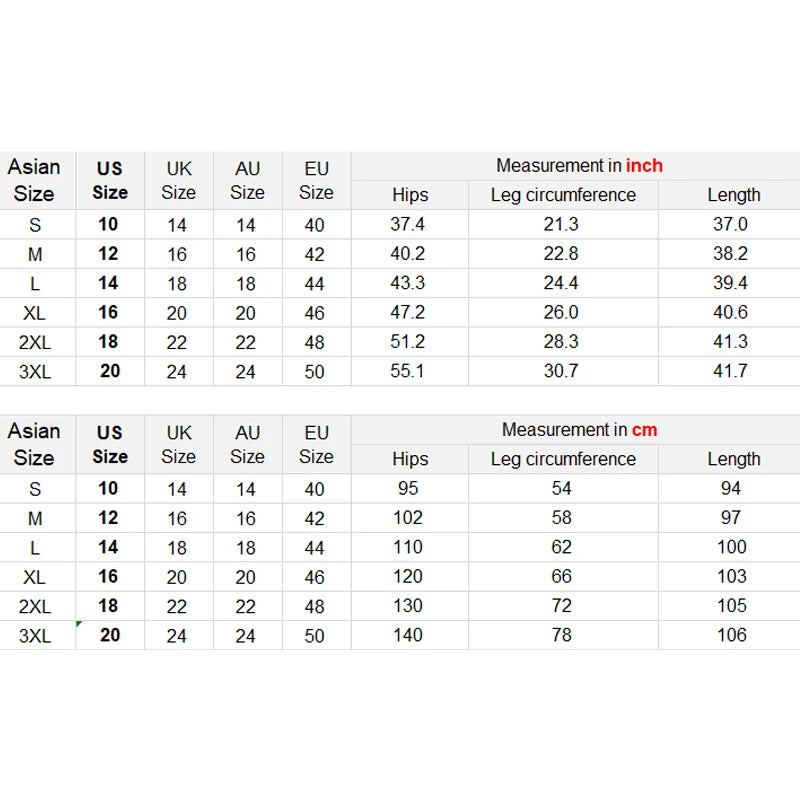The width and height of the screenshot is (800, 800).
Task: Click the 54 leg circumference cell
Action: coord(562,489)
